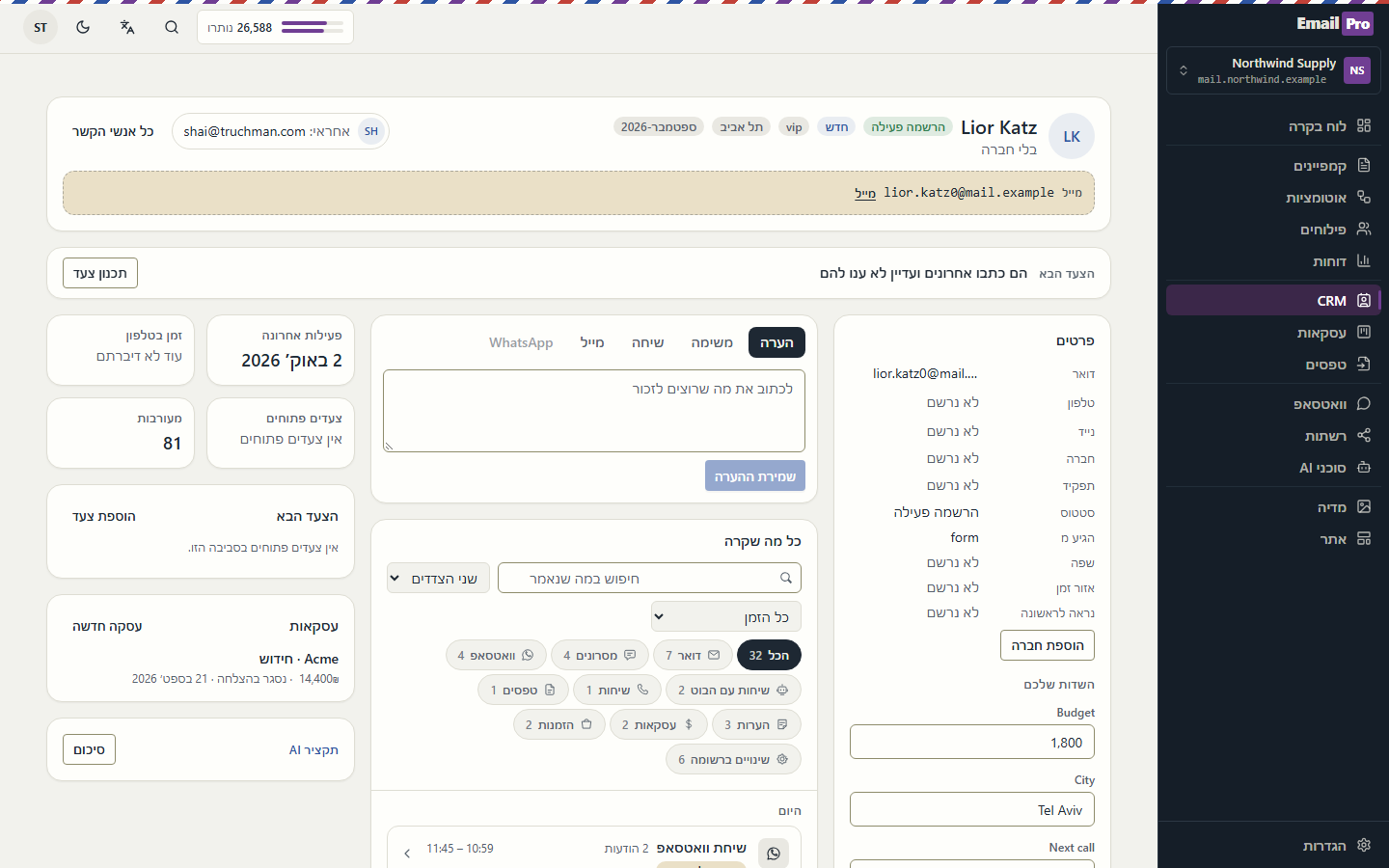Viewport: 1389px width, 868px height.
Task: Open owner selector shai@truchman.com
Action: [281, 131]
